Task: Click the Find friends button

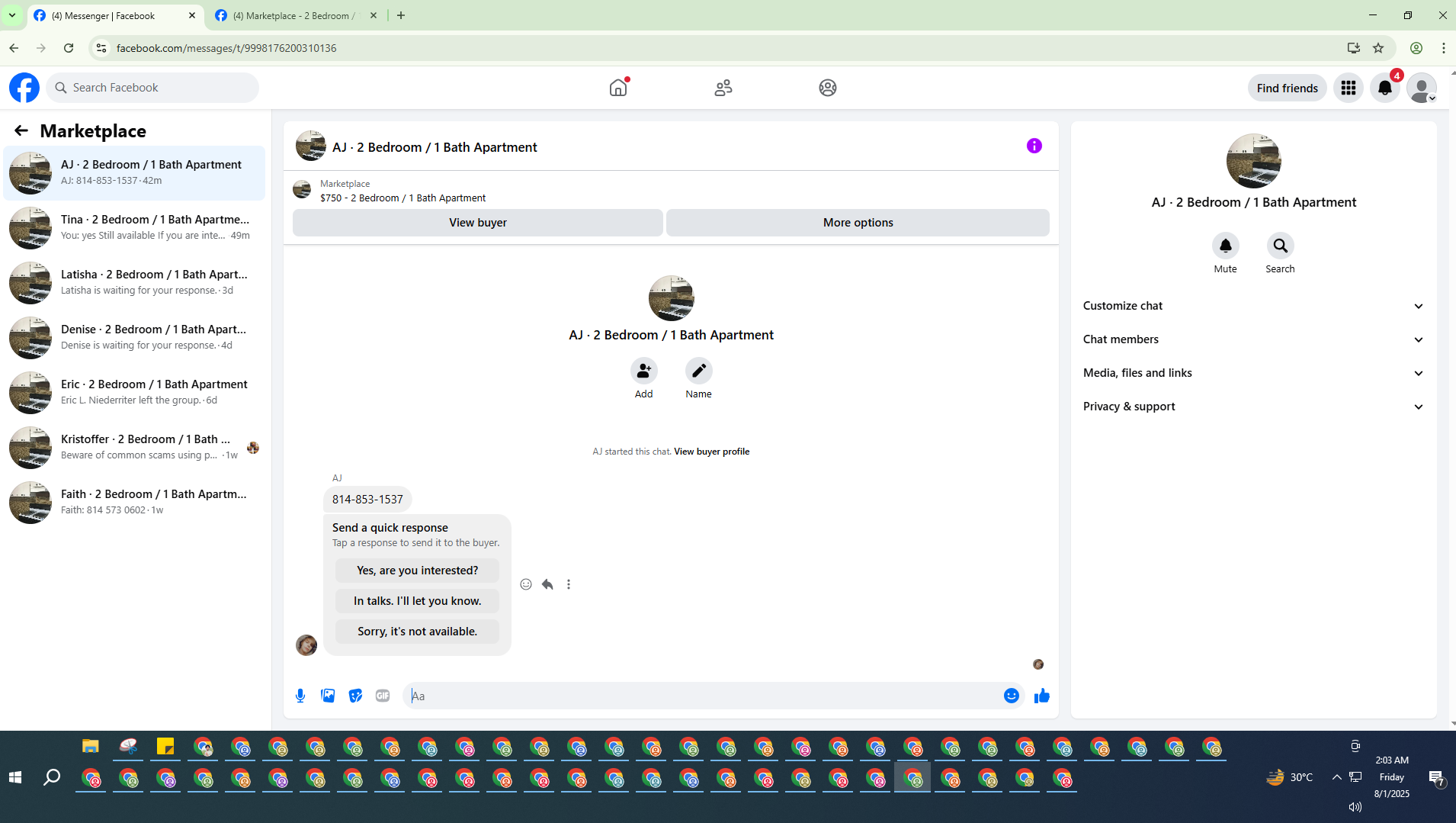Action: (1287, 88)
